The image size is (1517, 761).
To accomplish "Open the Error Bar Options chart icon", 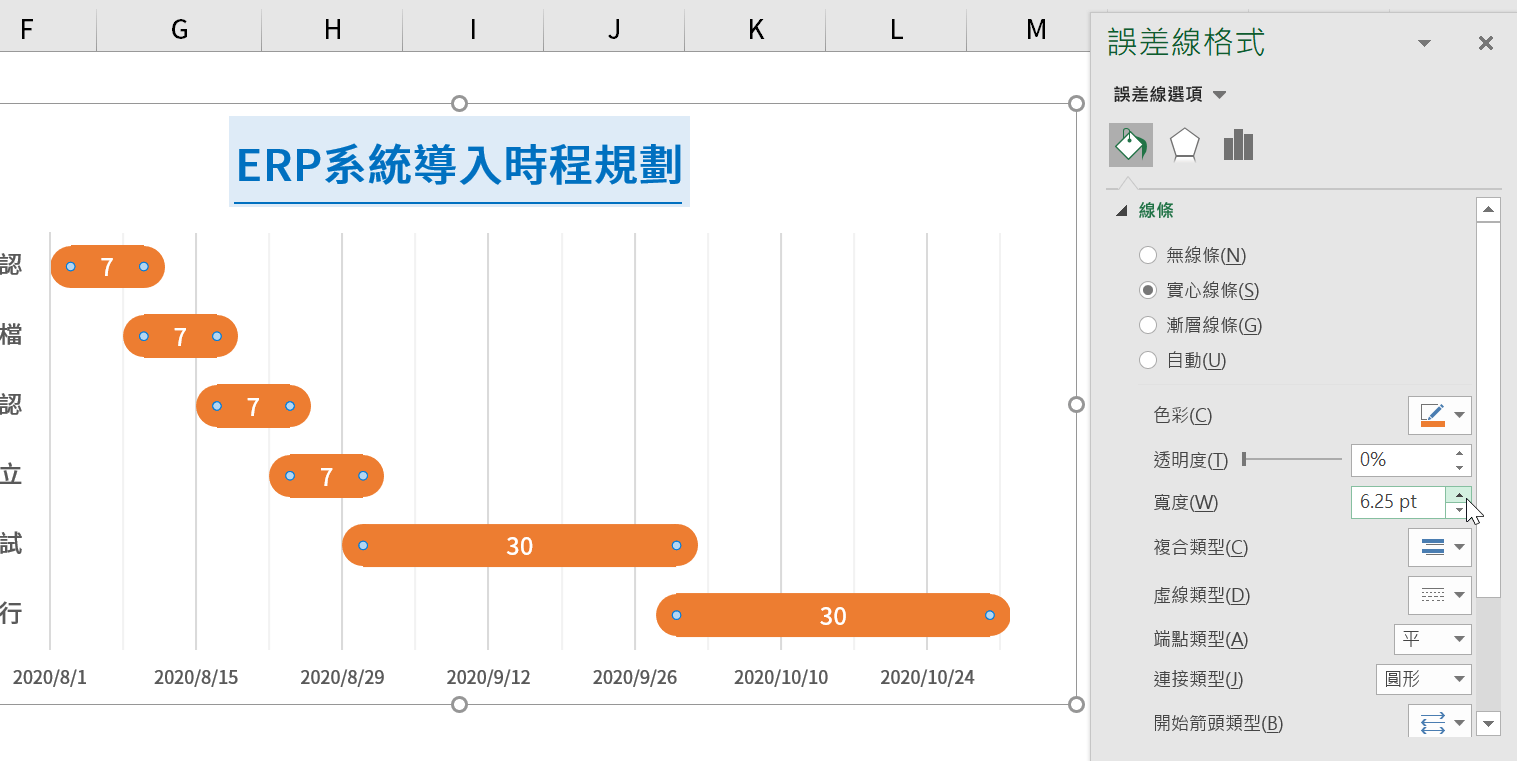I will (1238, 145).
